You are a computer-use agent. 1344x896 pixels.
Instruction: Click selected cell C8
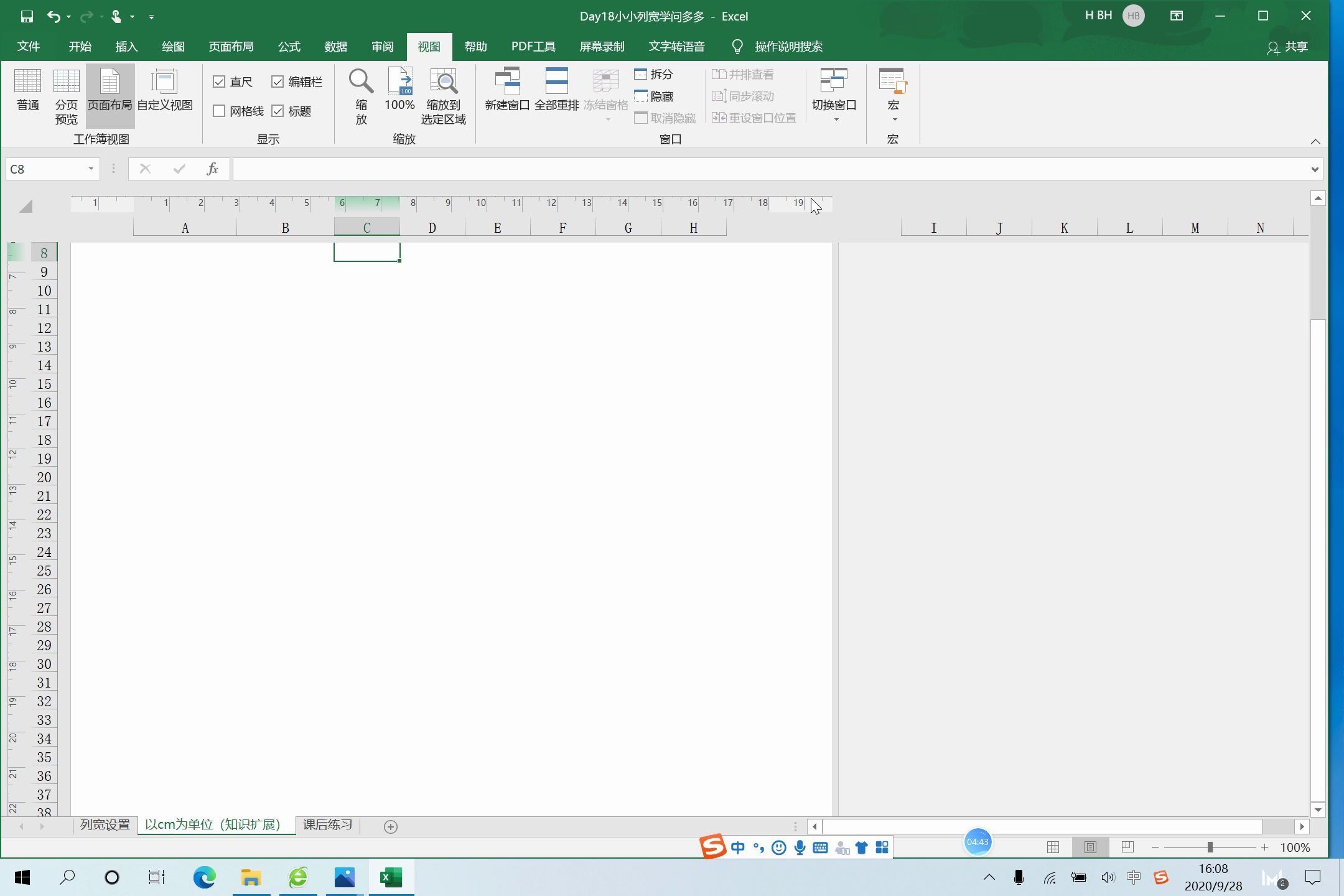tap(367, 252)
